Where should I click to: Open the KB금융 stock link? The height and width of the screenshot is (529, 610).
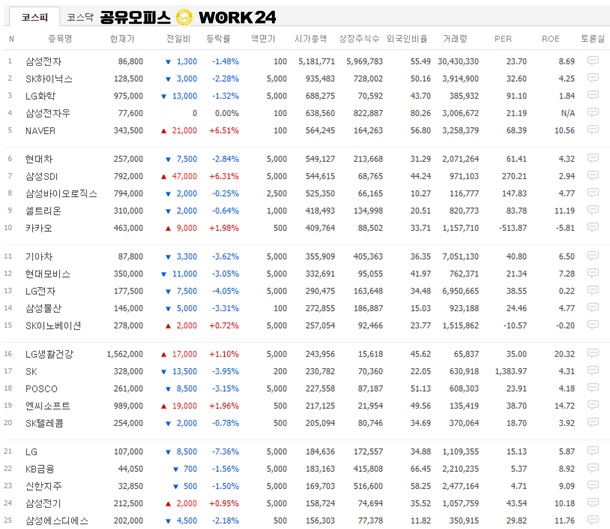(x=40, y=469)
